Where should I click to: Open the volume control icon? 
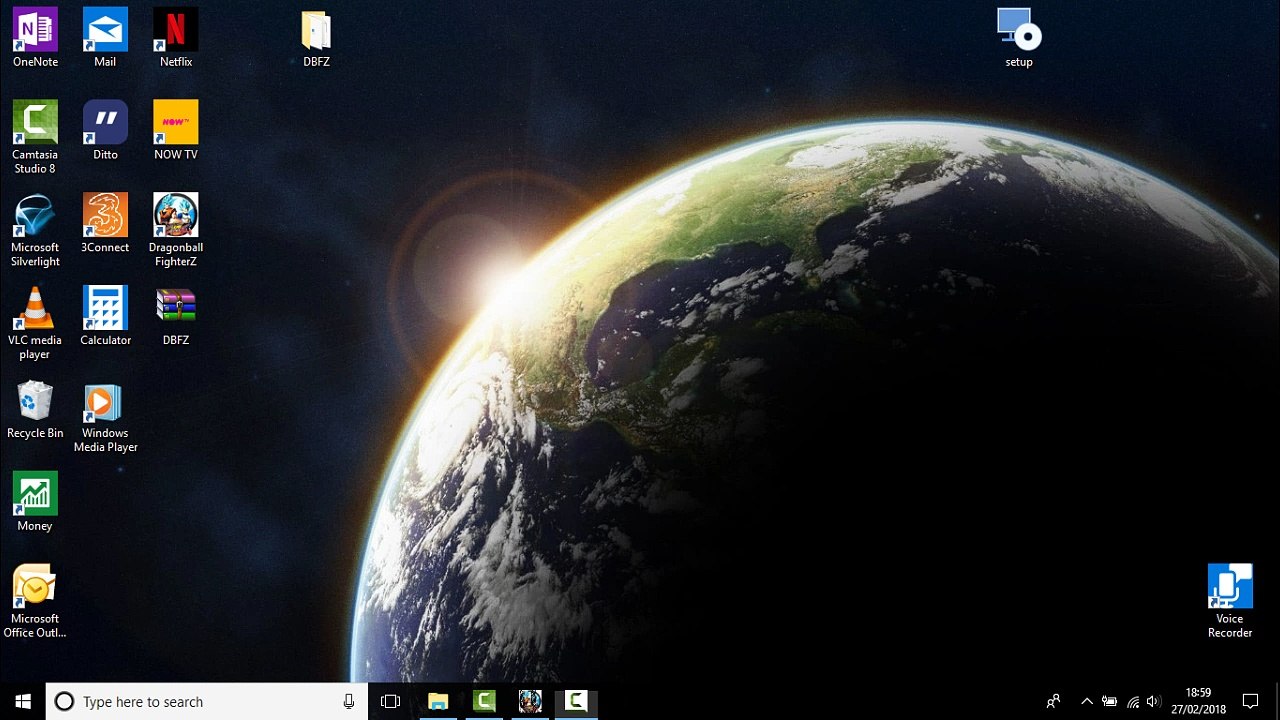[x=1154, y=701]
